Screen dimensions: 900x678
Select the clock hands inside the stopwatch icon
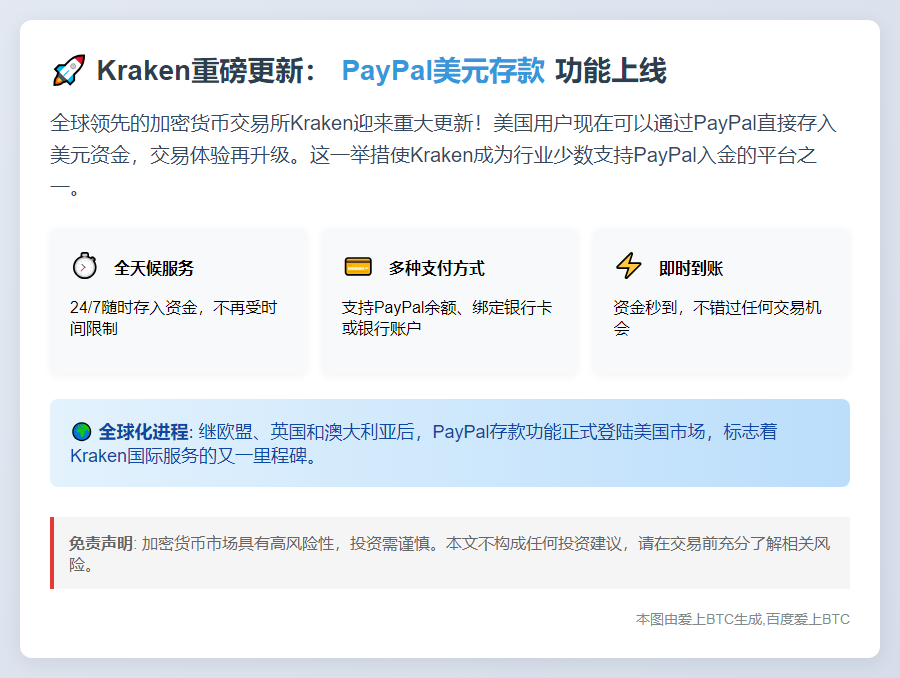pos(84,268)
